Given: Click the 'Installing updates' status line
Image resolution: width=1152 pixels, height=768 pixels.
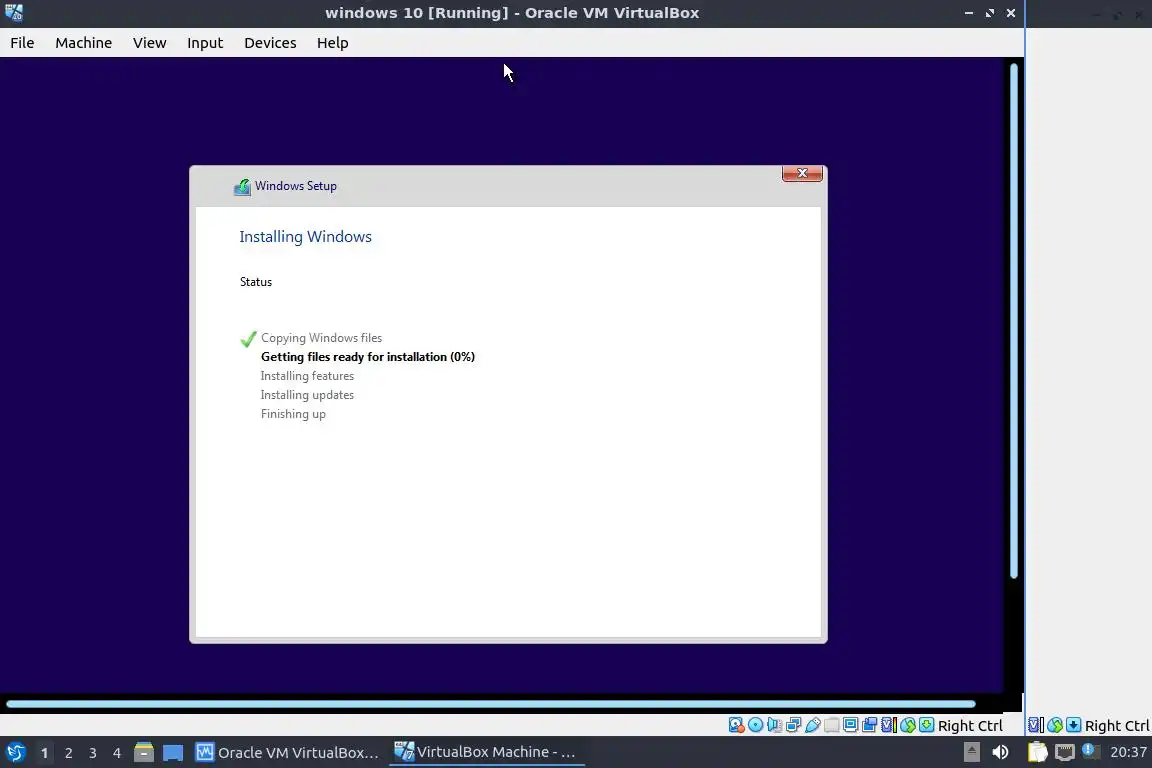Looking at the screenshot, I should [x=307, y=395].
